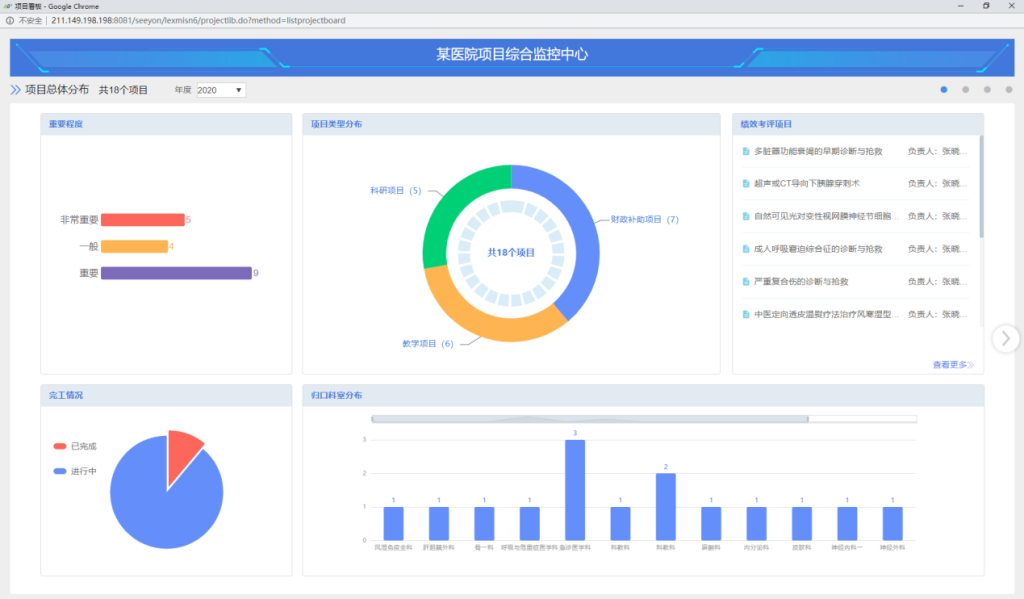Click document icon beside 成人呼吸窘迫综合征 project
Viewport: 1024px width, 599px height.
(745, 249)
